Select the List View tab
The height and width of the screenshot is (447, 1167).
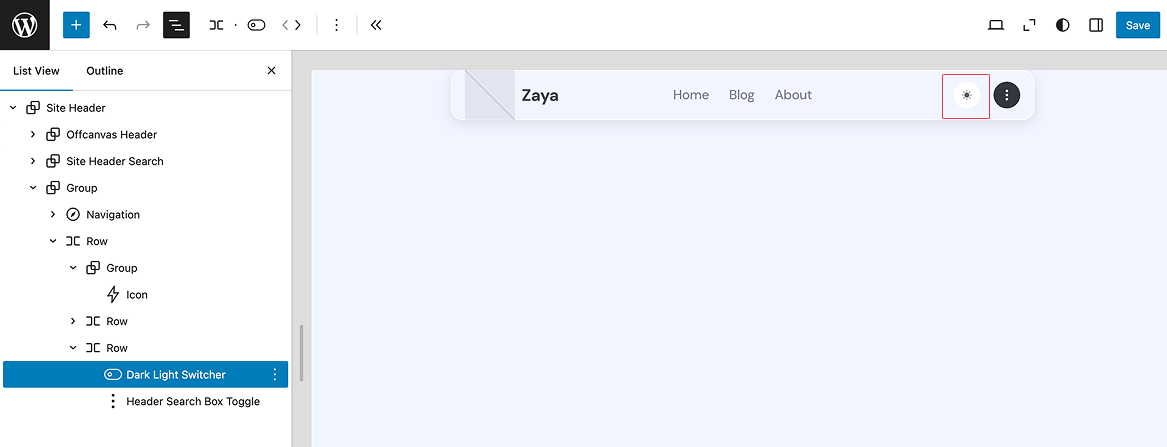coord(36,71)
